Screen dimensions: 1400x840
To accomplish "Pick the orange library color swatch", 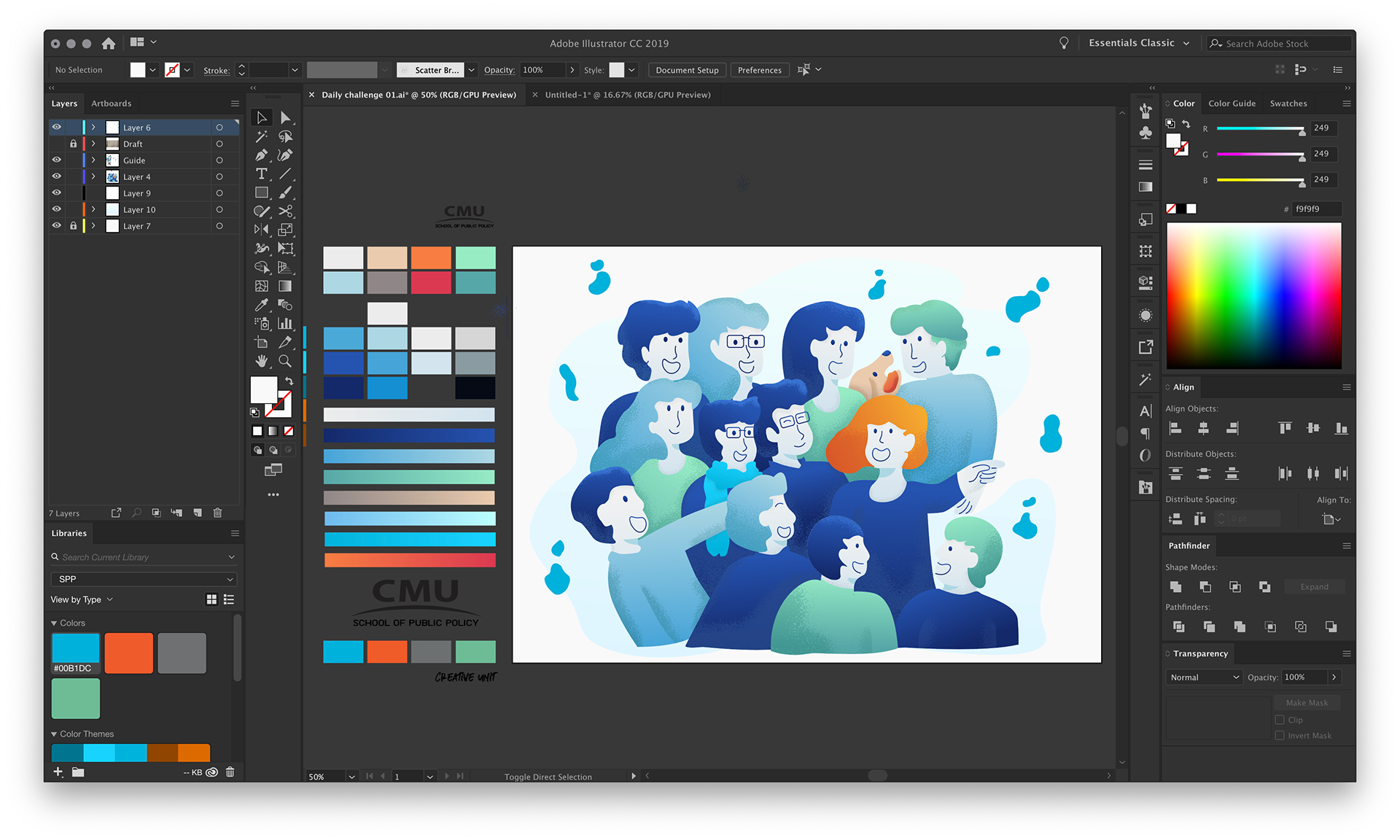I will [128, 653].
